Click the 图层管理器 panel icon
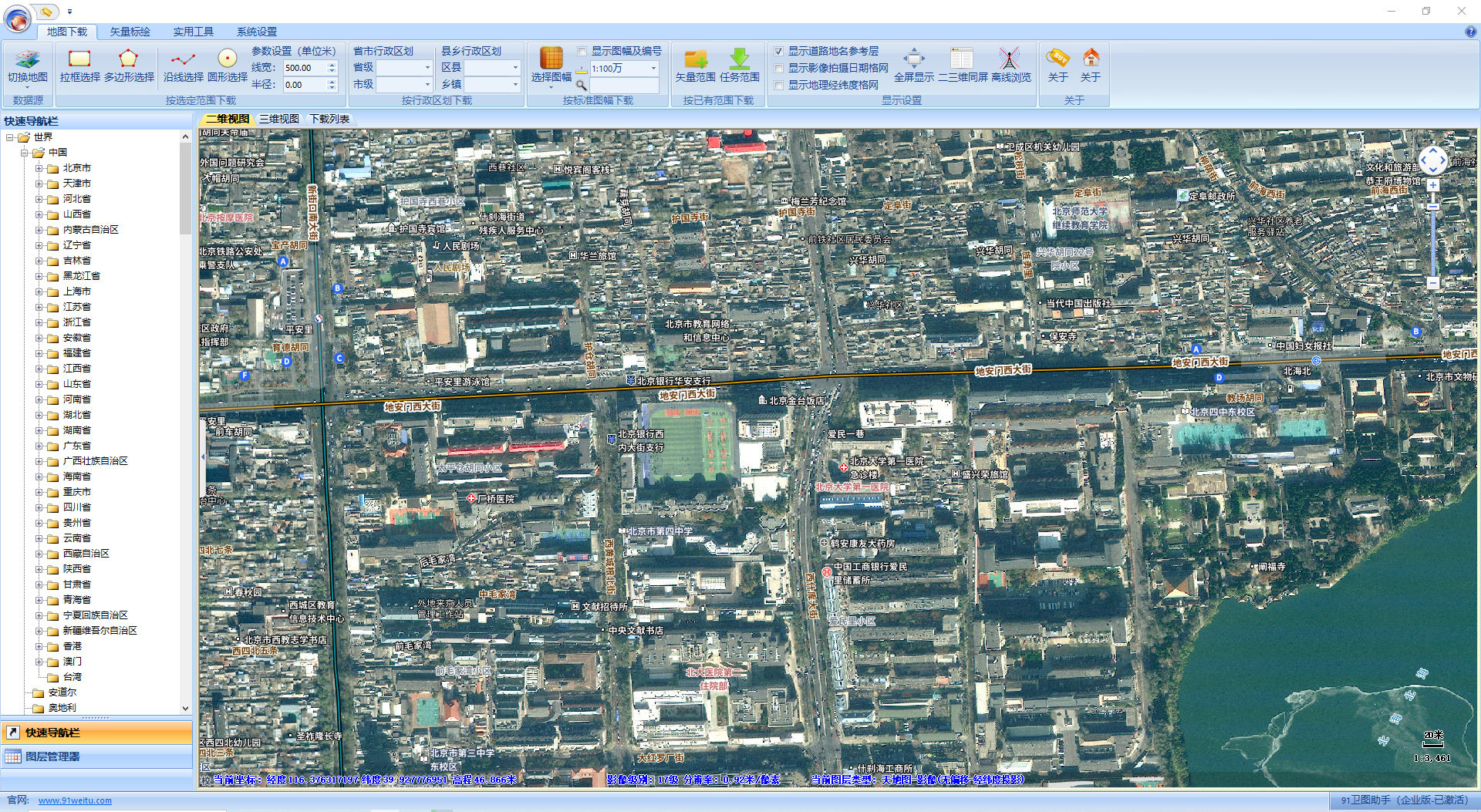 tap(13, 756)
